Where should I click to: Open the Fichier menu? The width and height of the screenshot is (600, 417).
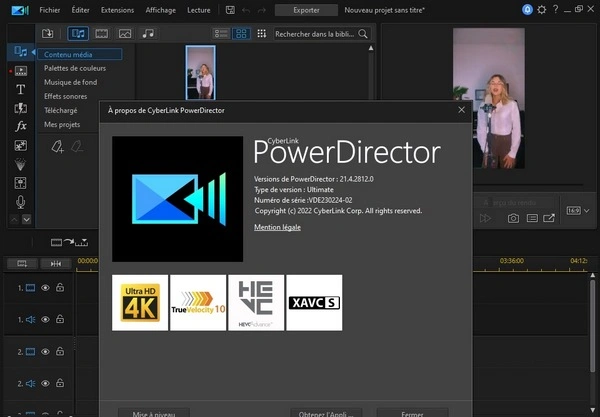point(50,9)
